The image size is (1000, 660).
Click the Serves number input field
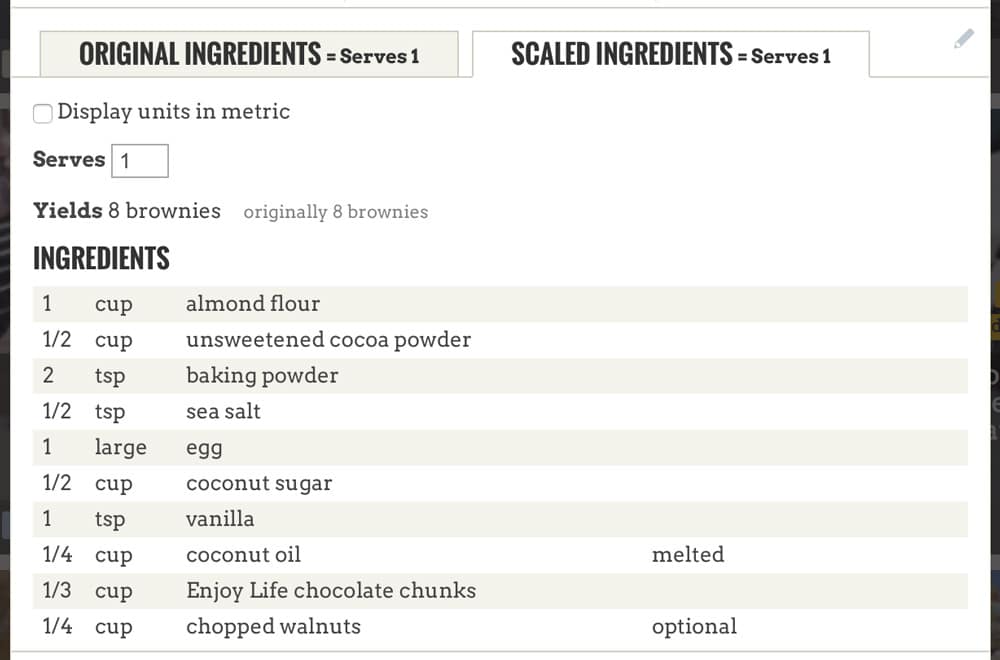[x=140, y=161]
